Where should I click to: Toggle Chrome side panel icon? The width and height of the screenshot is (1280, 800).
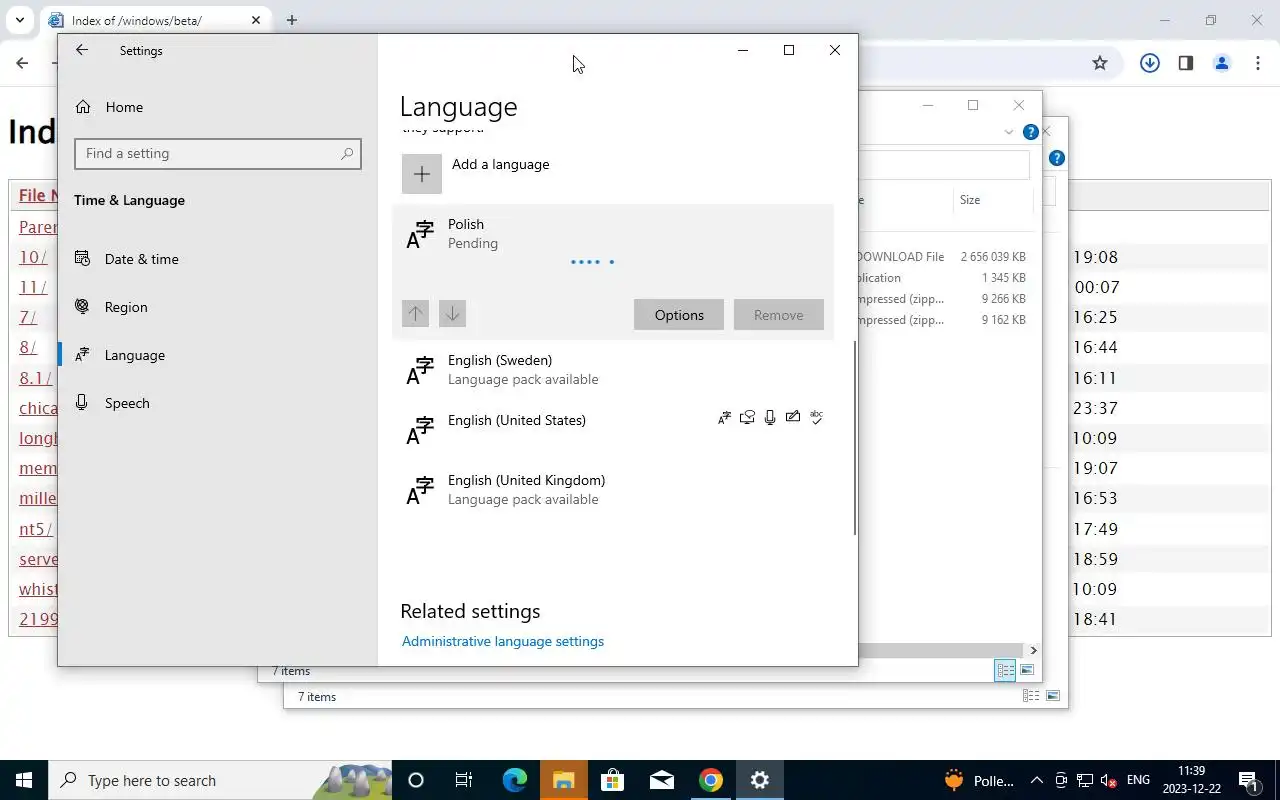[1185, 63]
